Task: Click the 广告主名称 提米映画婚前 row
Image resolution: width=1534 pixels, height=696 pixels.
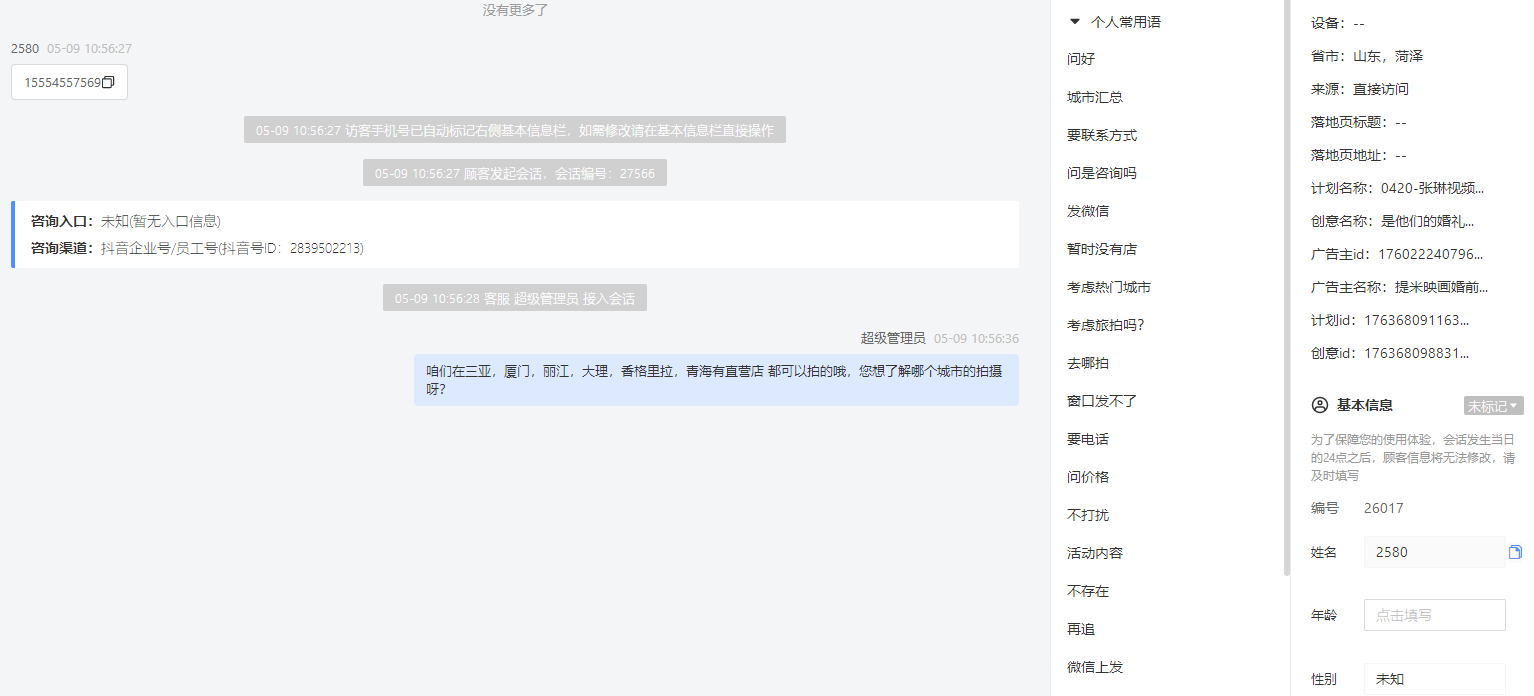Action: 1400,287
